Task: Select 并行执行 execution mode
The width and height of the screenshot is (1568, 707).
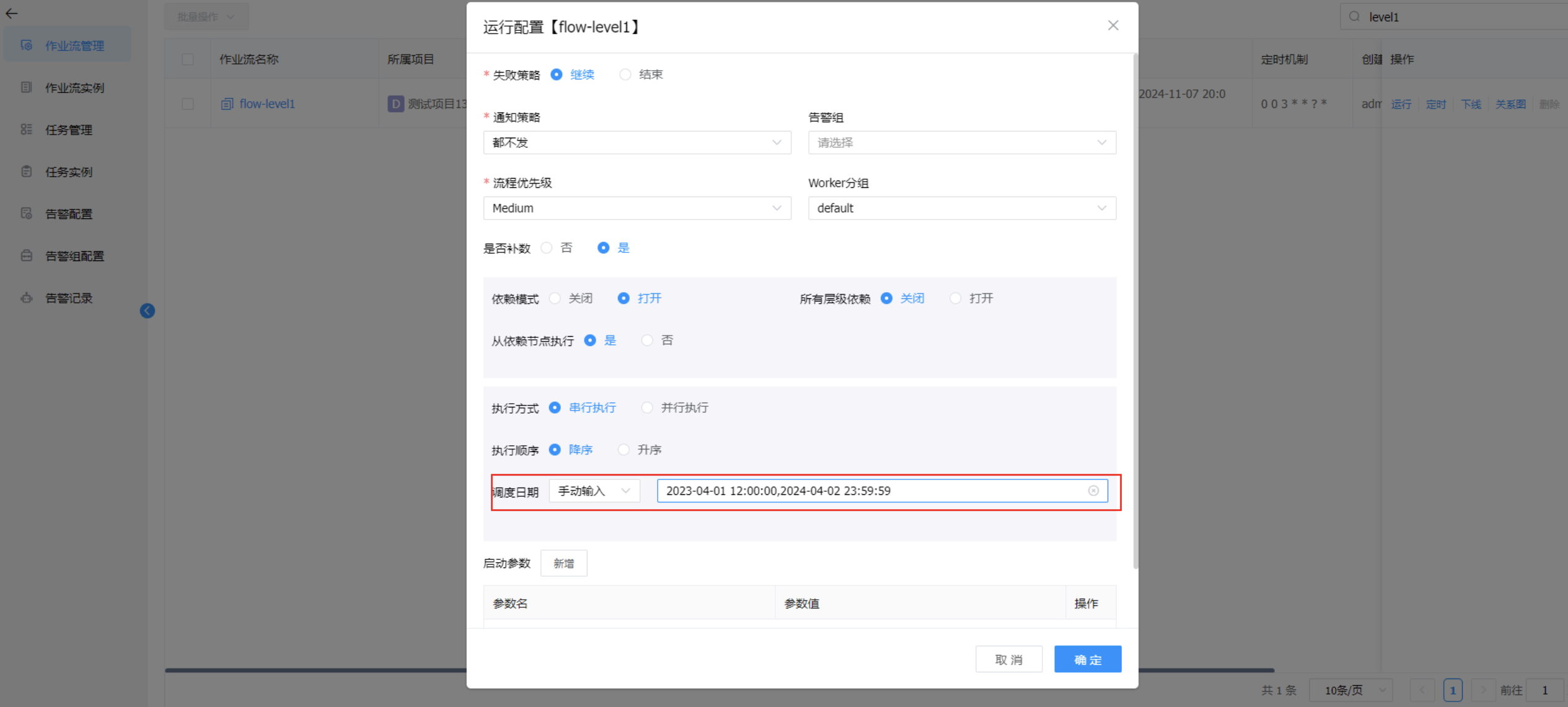Action: click(x=647, y=407)
